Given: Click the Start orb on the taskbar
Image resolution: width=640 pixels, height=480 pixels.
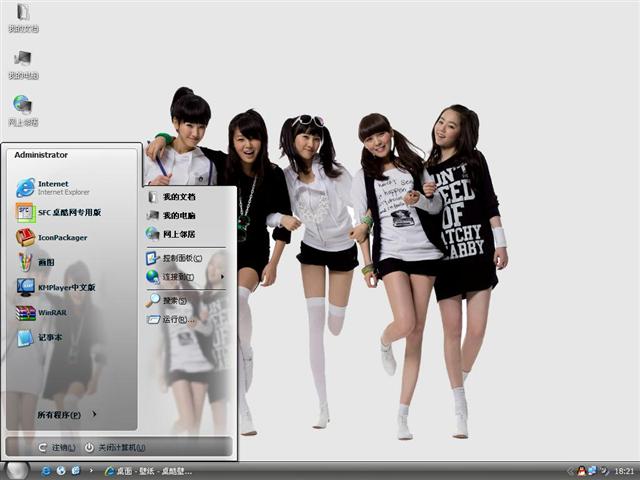Looking at the screenshot, I should point(16,470).
